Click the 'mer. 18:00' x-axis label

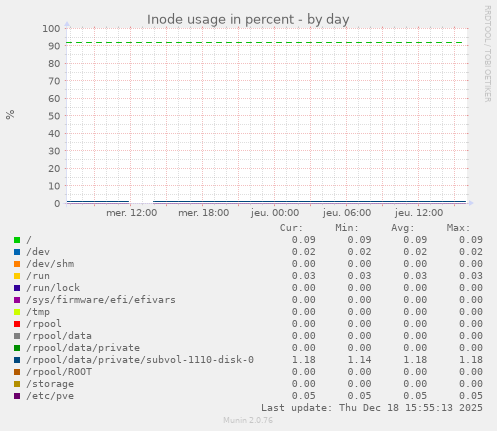(x=204, y=213)
